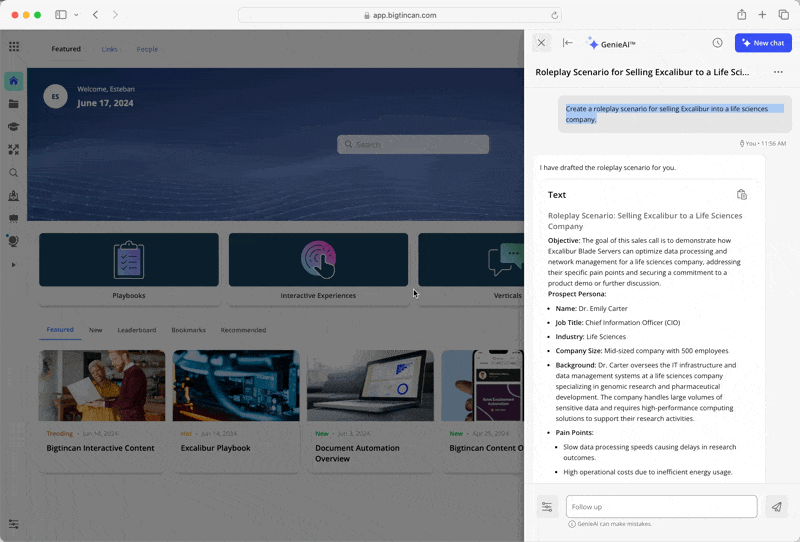Reload the page
Viewport: 800px width, 542px height.
coord(554,15)
